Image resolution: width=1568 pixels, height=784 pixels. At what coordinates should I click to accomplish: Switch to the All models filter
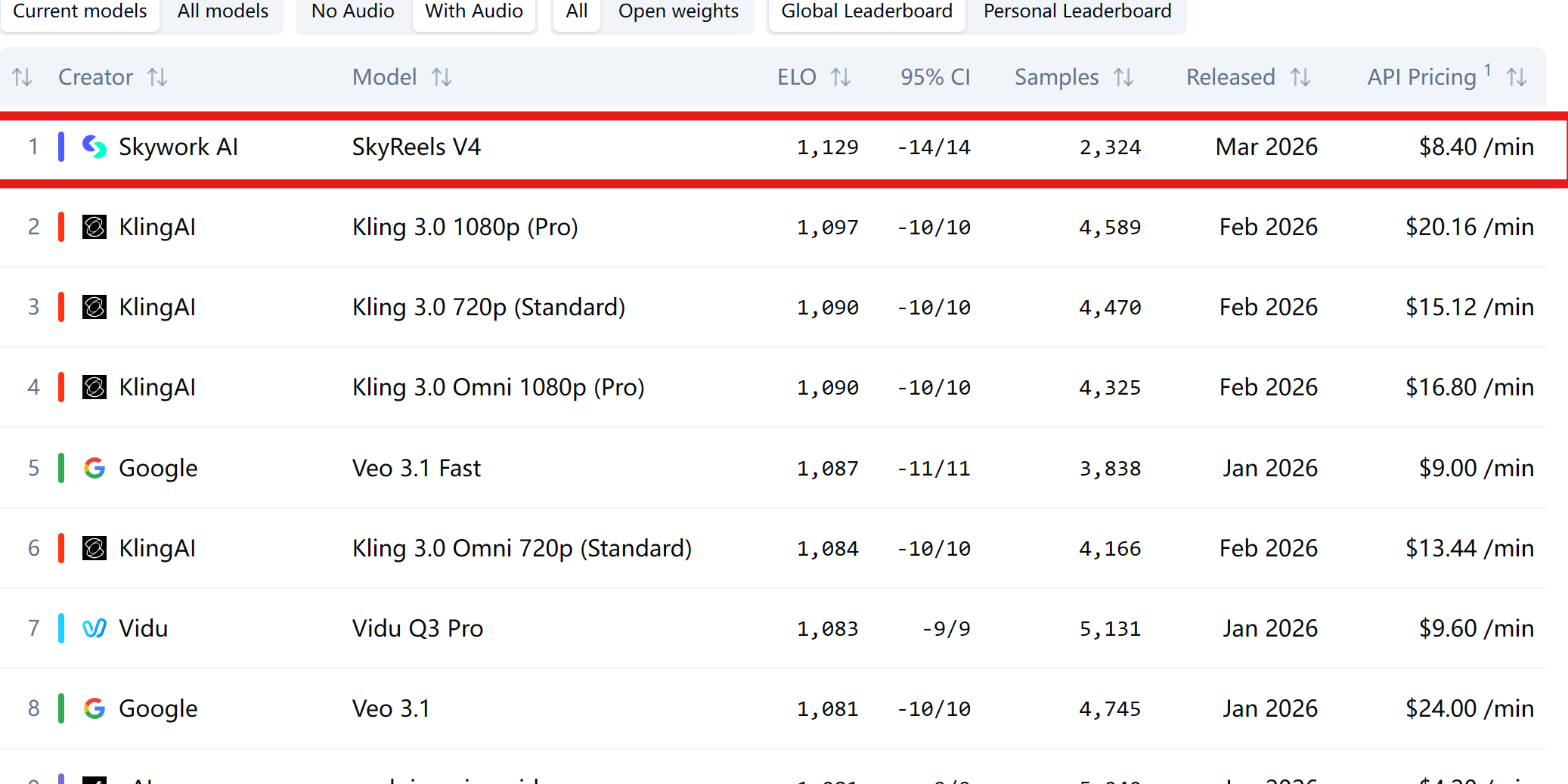click(x=223, y=11)
